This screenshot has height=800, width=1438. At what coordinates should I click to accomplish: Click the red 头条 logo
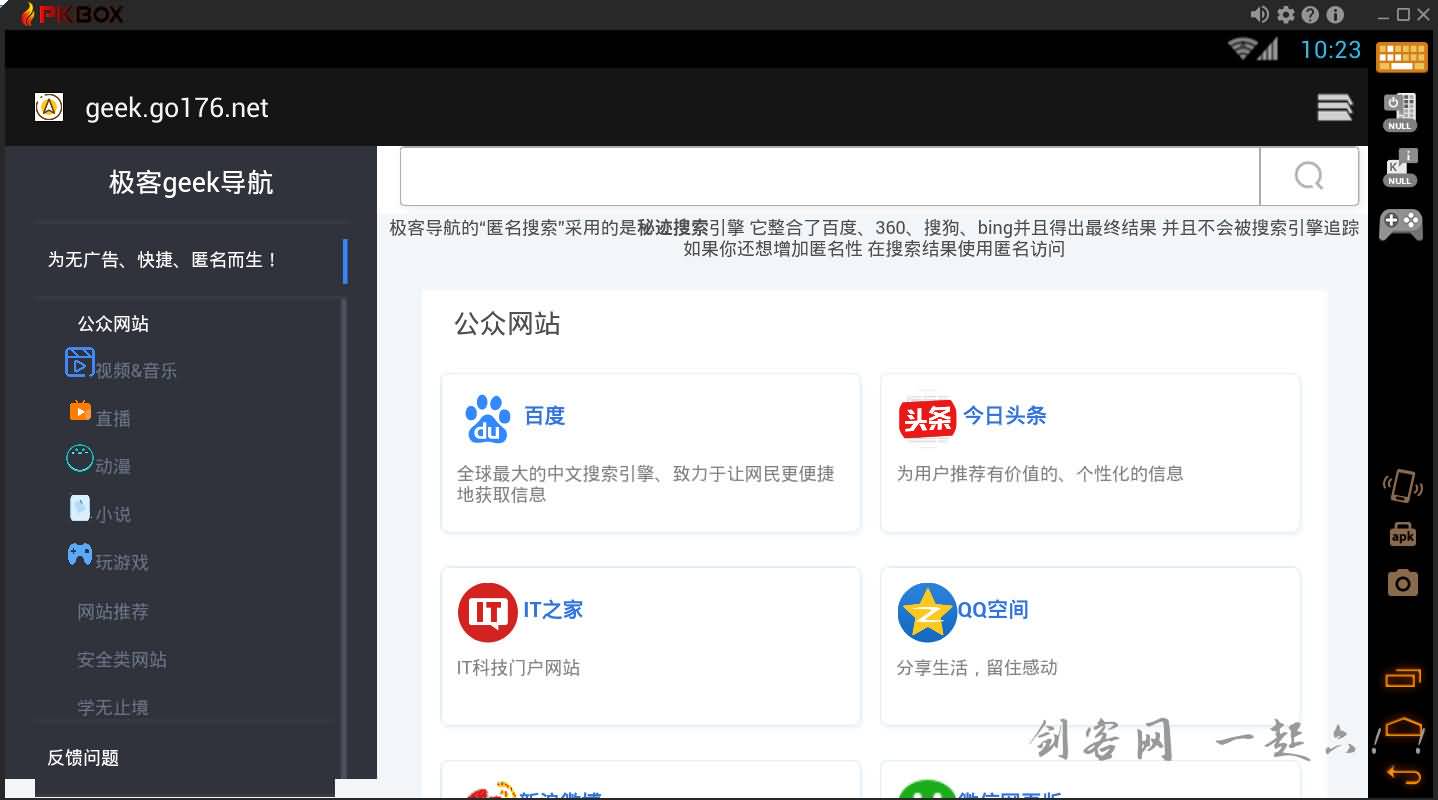coord(927,418)
